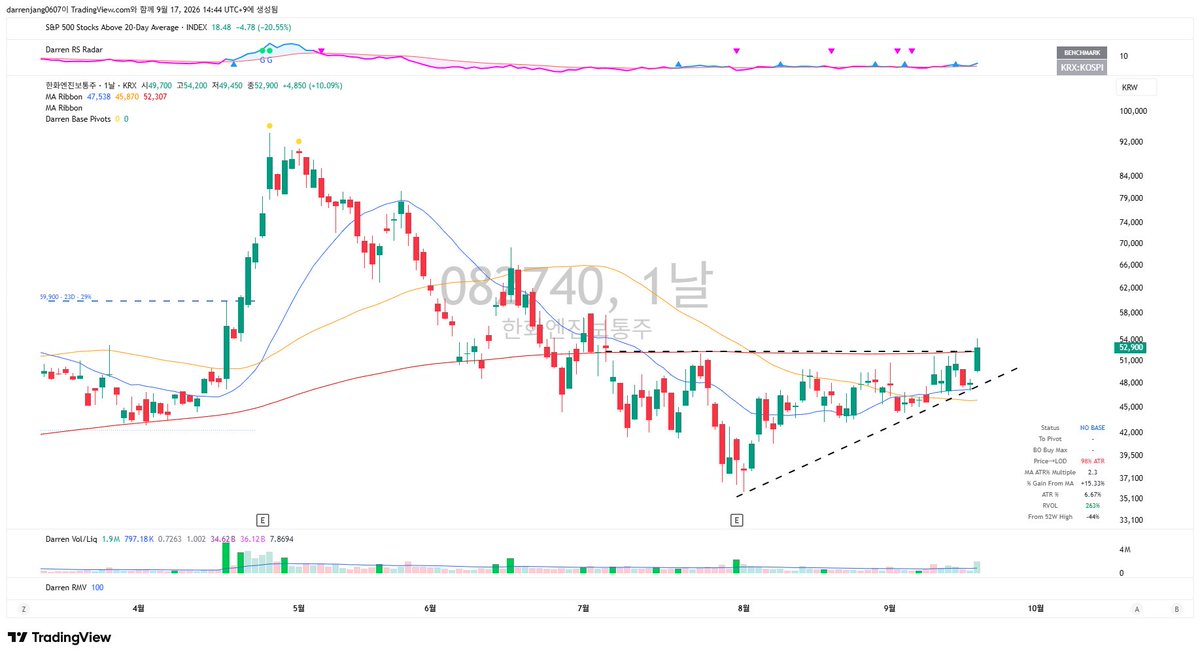Click the current price label 52,900 on axis
Image resolution: width=1200 pixels, height=657 pixels.
pos(1131,348)
